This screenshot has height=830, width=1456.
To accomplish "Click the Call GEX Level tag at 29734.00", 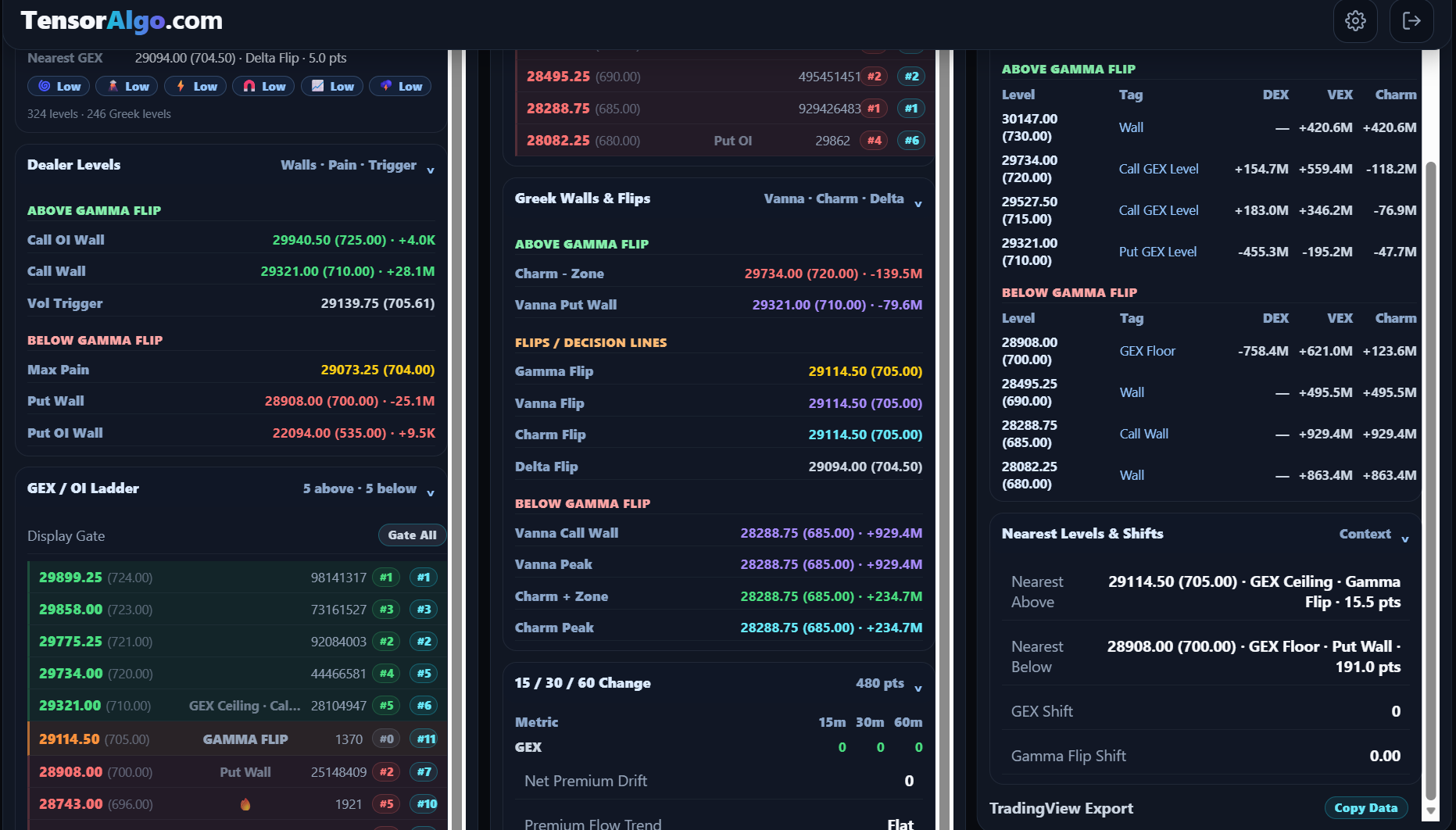I will coord(1158,169).
